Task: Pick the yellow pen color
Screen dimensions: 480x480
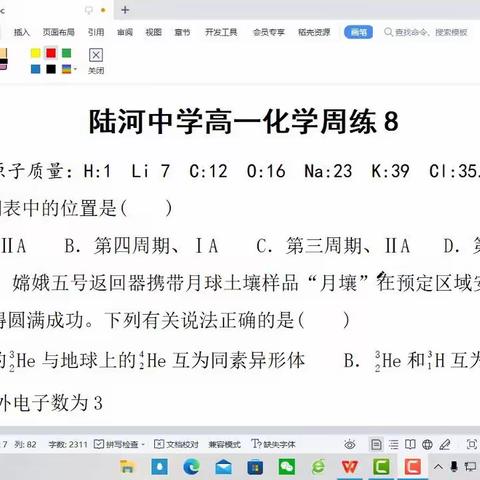Action: [35, 53]
